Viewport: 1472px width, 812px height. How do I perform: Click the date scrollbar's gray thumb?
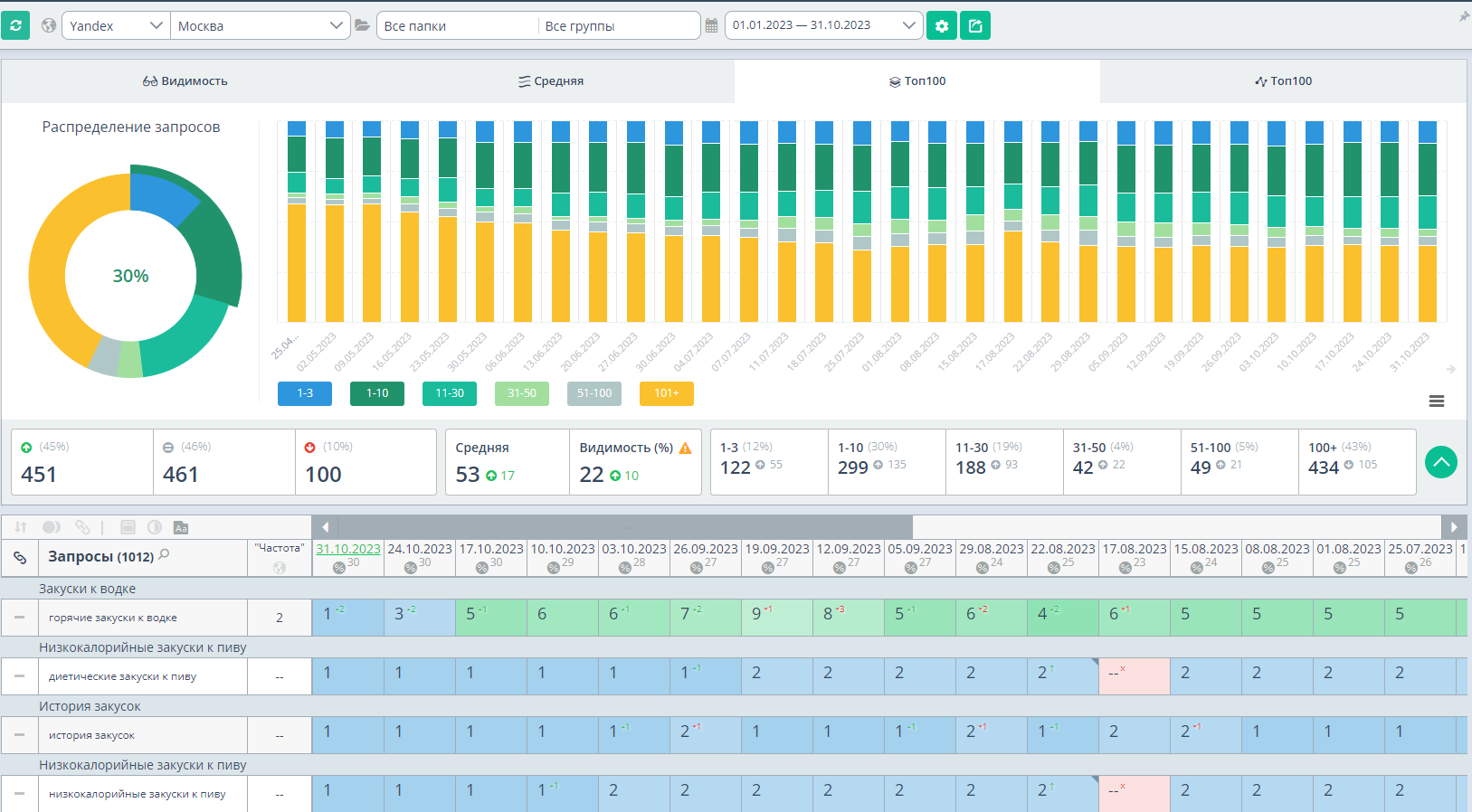(x=625, y=526)
